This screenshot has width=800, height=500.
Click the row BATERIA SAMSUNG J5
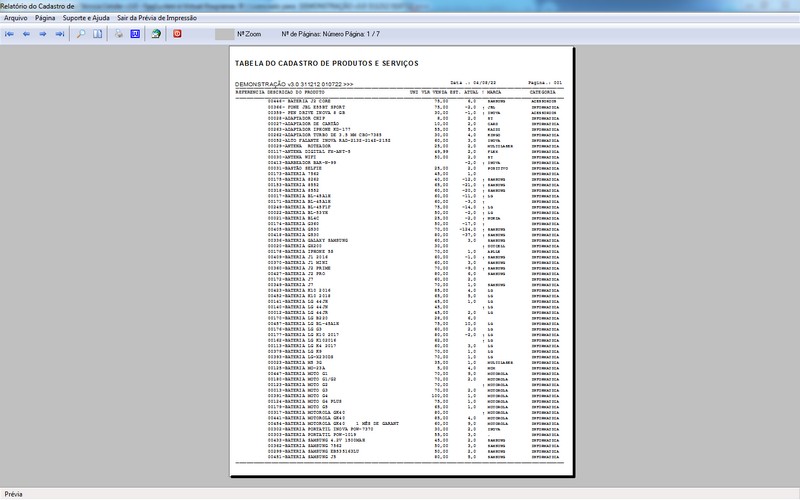(x=413, y=457)
